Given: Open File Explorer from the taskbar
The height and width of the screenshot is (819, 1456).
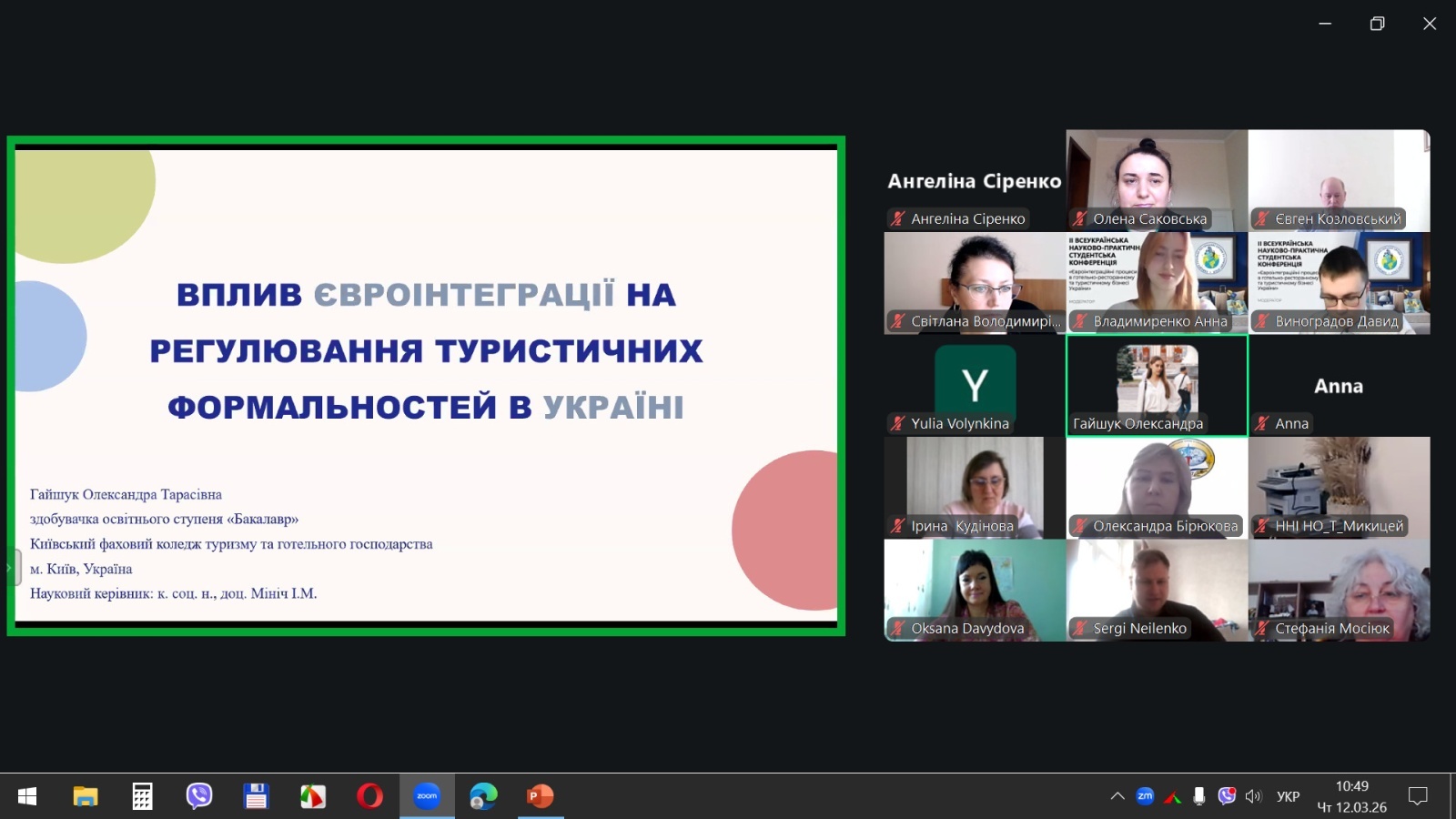Looking at the screenshot, I should (x=86, y=796).
